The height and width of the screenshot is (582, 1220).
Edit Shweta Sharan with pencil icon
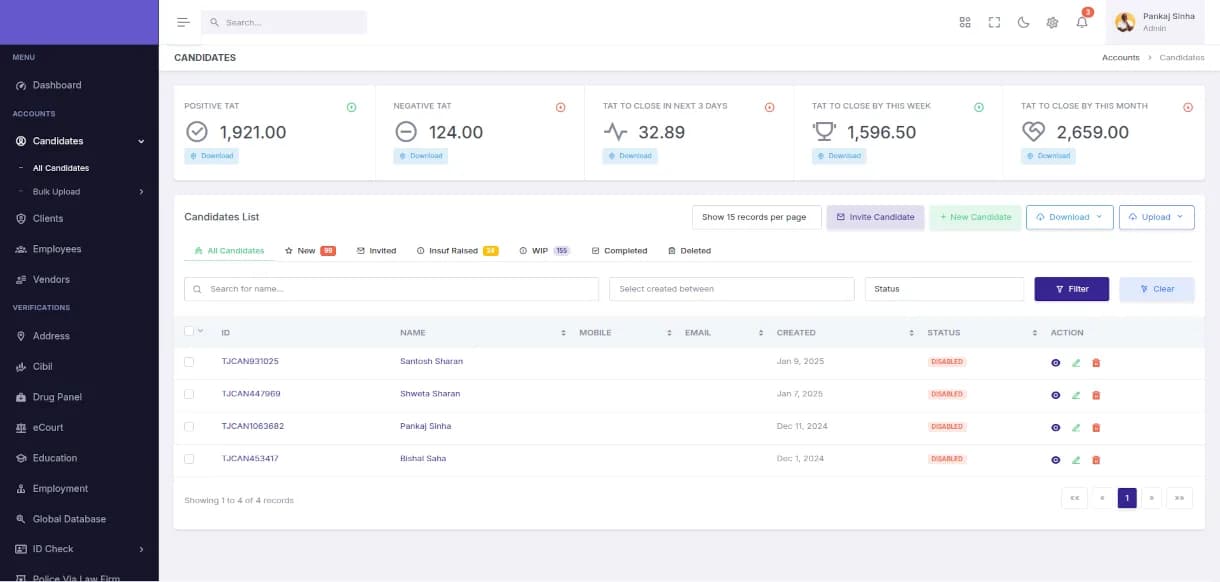pos(1076,395)
